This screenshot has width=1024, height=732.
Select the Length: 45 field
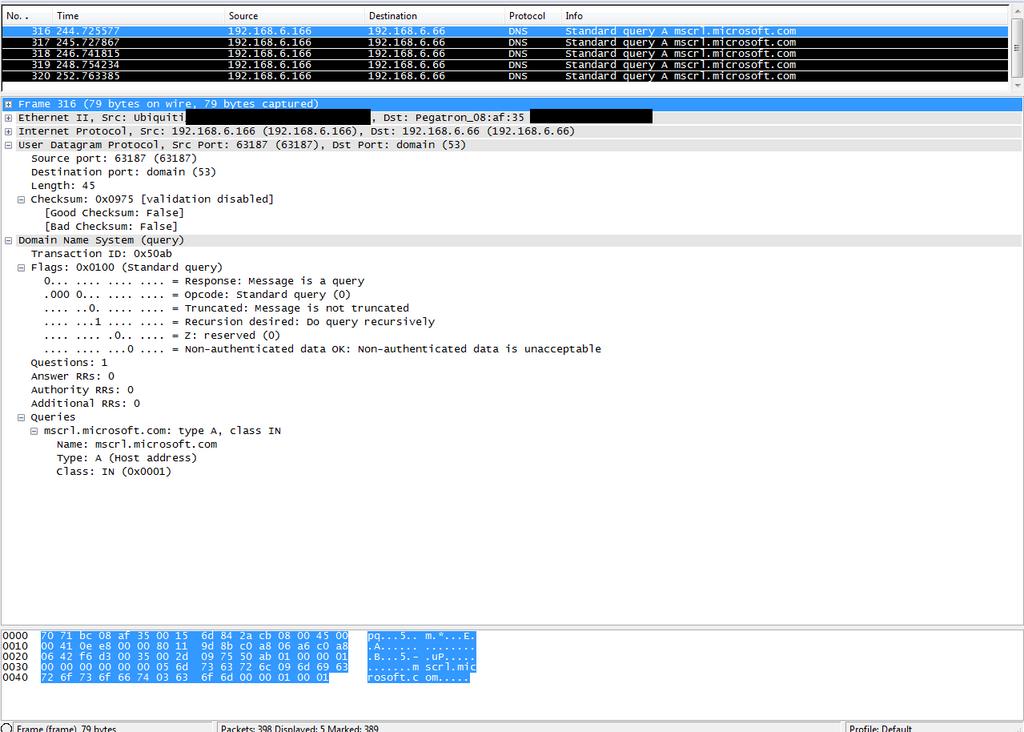pos(63,186)
